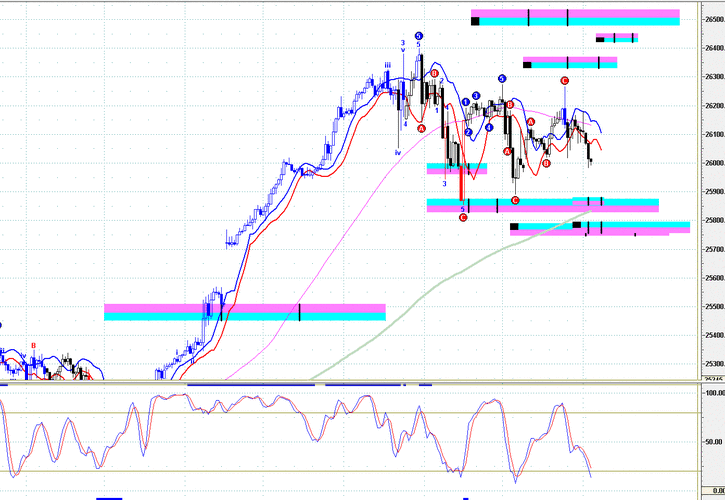
Task: Click the tall bright red candle near 25900
Action: click(461, 186)
